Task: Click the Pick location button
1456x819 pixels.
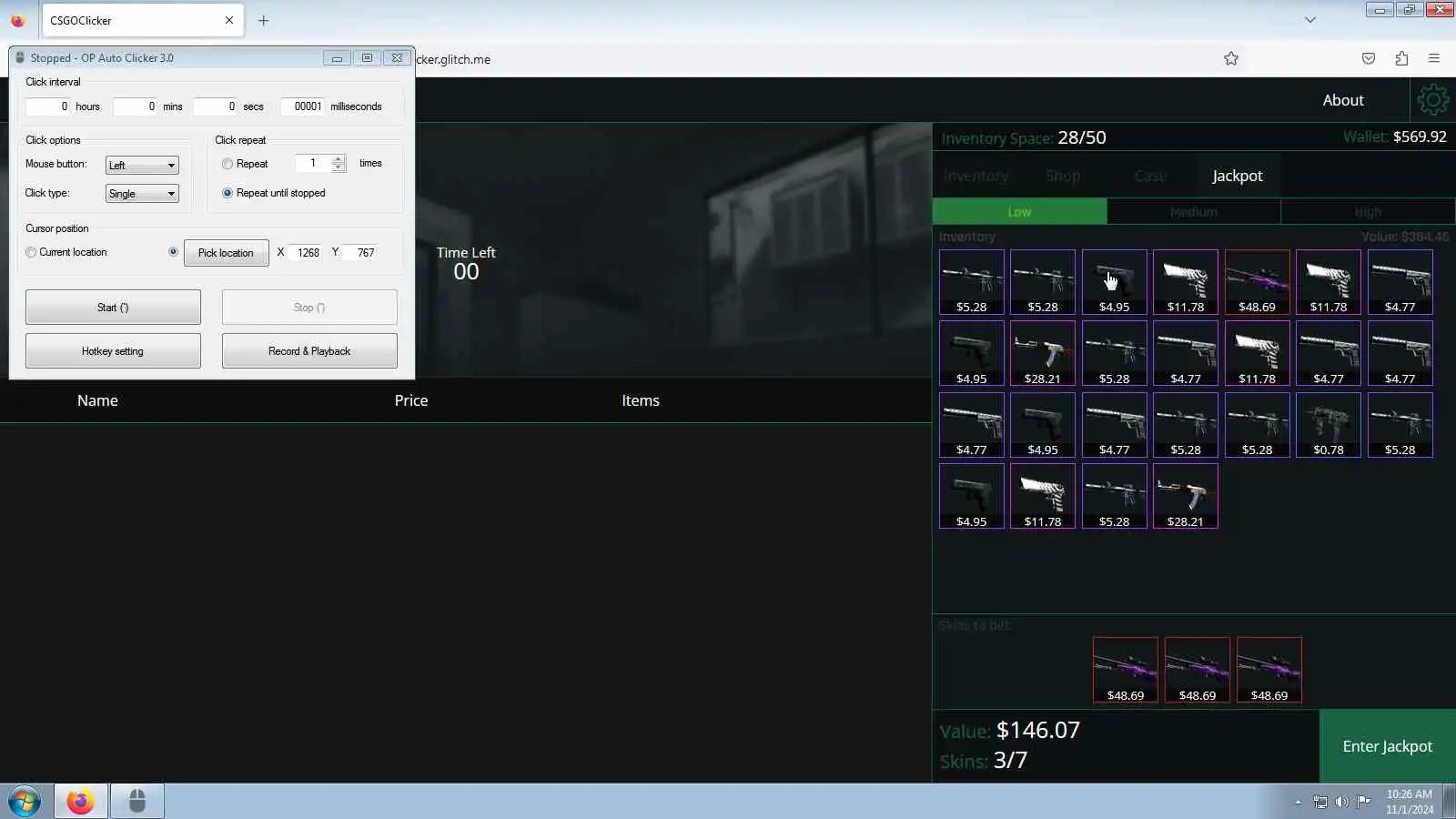Action: coord(226,253)
